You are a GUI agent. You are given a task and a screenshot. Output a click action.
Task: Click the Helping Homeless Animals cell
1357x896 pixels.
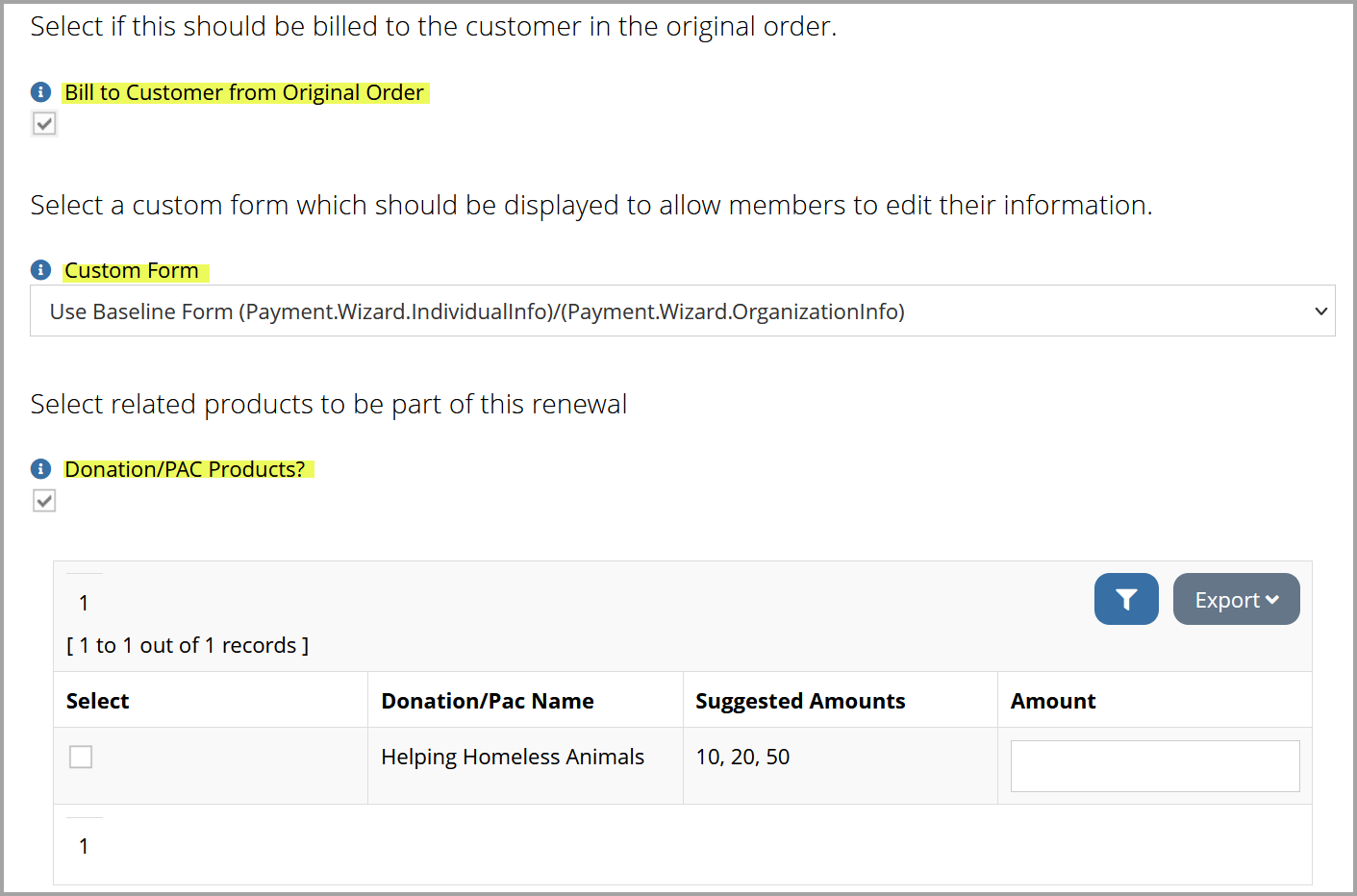click(513, 757)
